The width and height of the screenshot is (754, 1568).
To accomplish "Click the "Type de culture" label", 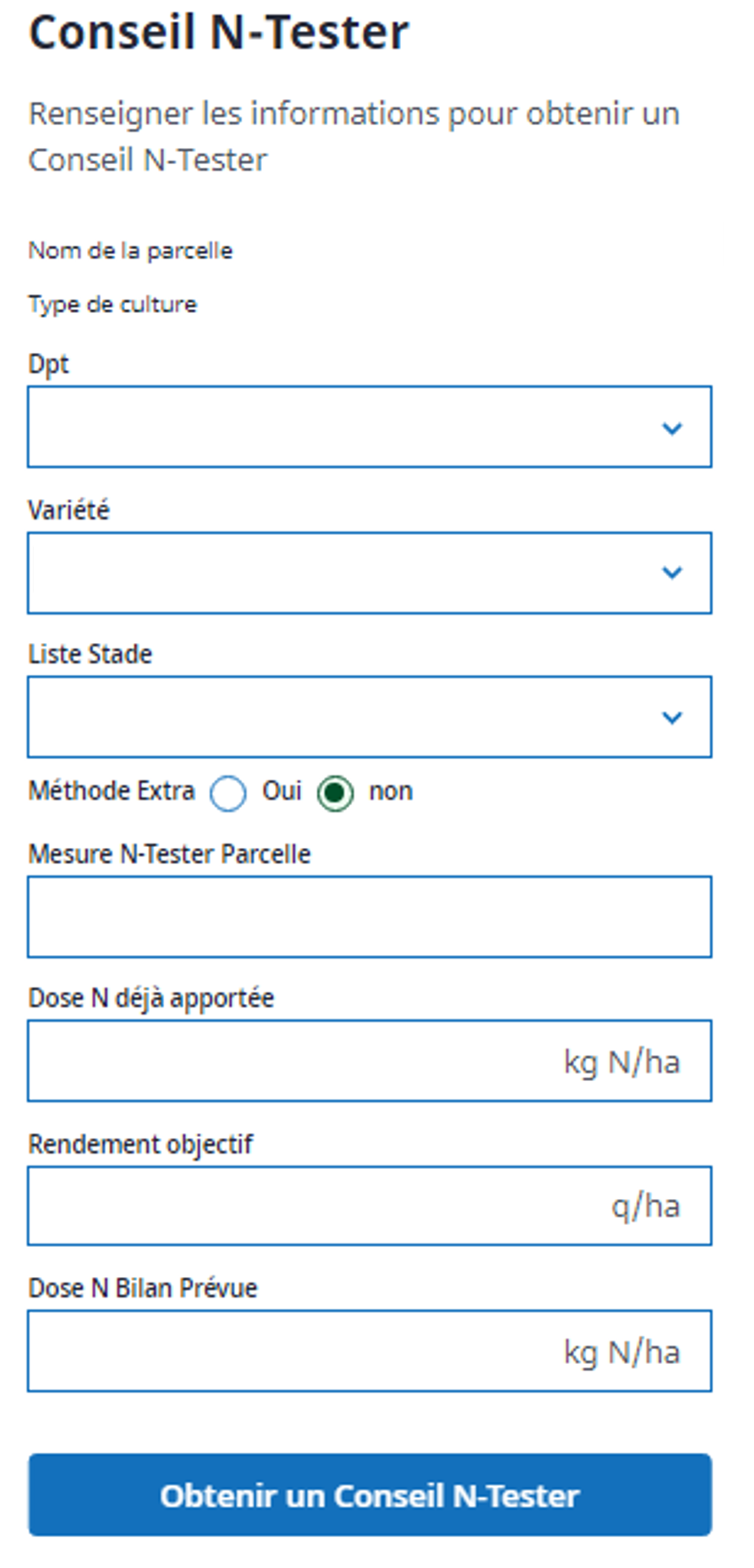I will click(113, 304).
